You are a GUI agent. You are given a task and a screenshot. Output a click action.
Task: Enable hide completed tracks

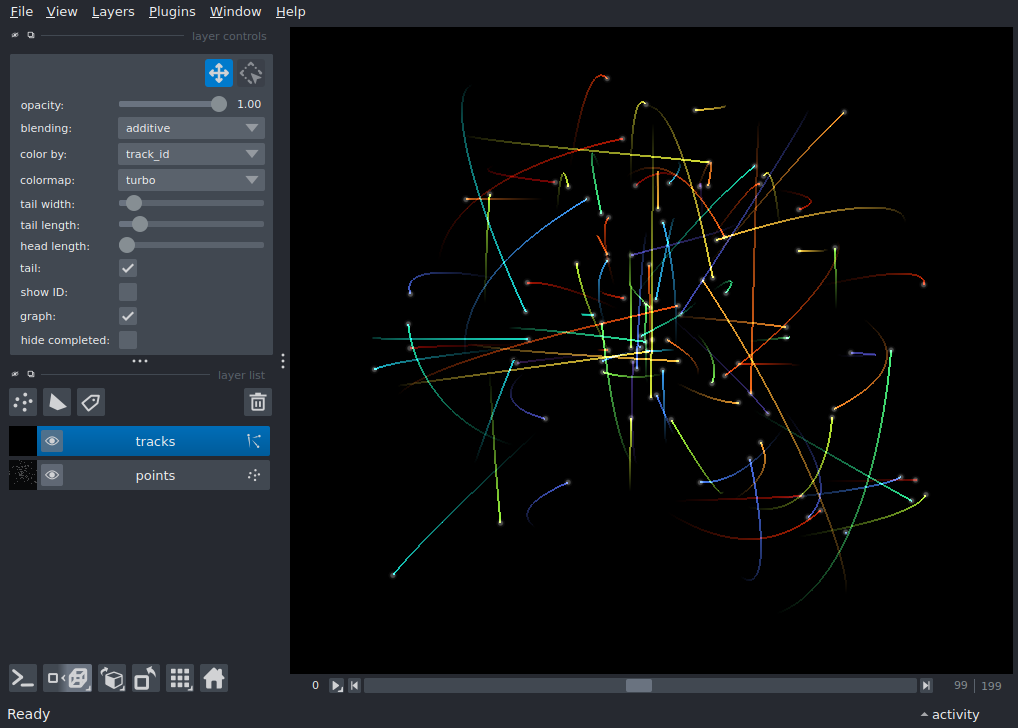point(127,340)
